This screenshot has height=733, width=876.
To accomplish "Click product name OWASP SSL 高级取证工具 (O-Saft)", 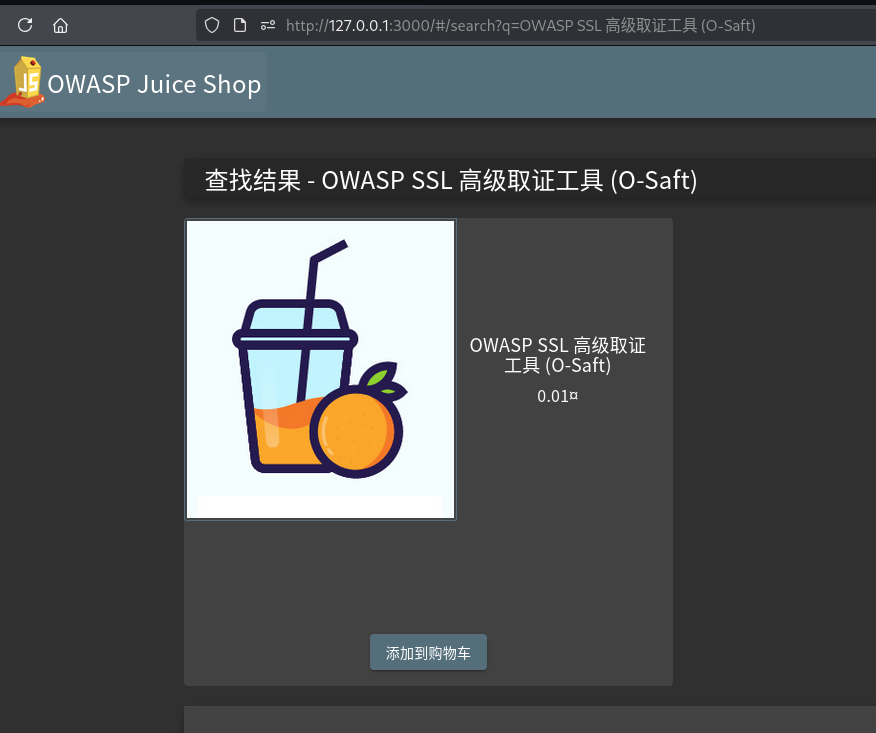I will click(x=558, y=355).
